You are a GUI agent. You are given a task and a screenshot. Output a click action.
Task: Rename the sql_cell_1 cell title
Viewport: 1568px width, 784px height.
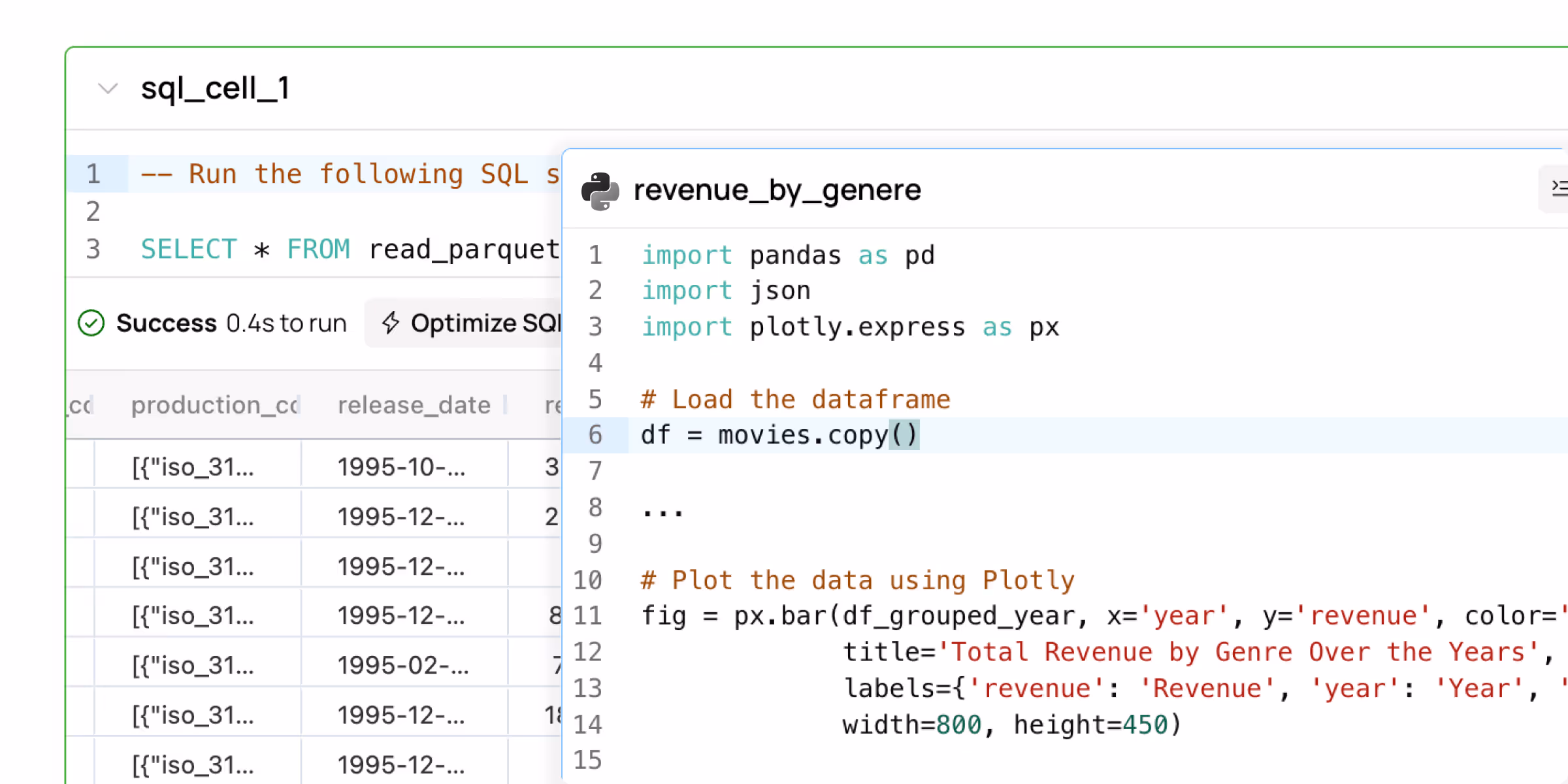pos(215,88)
